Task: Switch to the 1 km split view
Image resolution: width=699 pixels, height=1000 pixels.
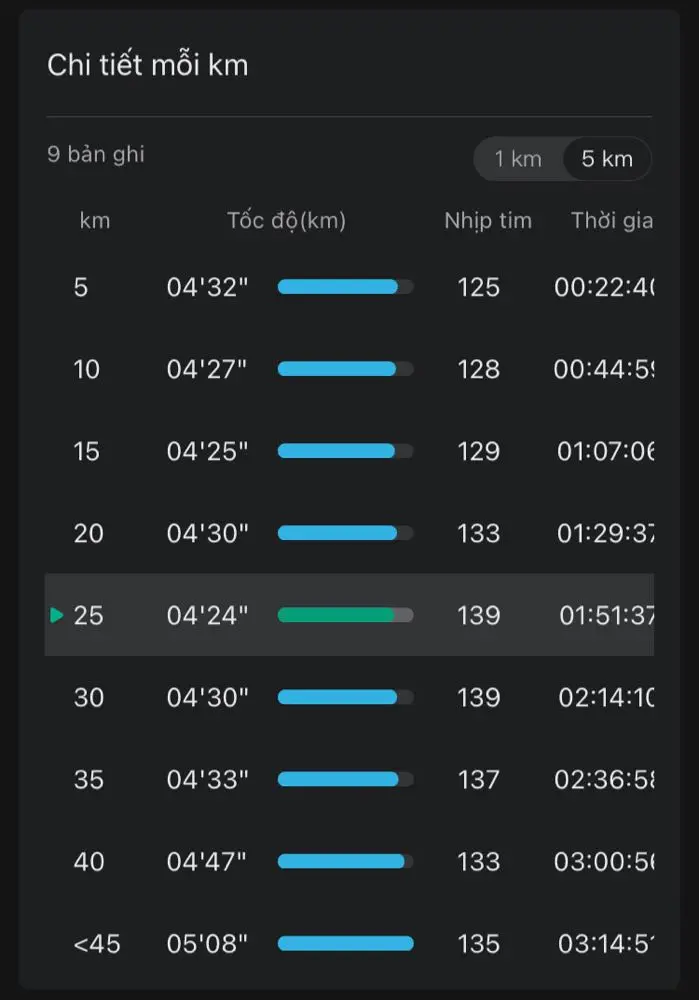Action: [x=518, y=159]
